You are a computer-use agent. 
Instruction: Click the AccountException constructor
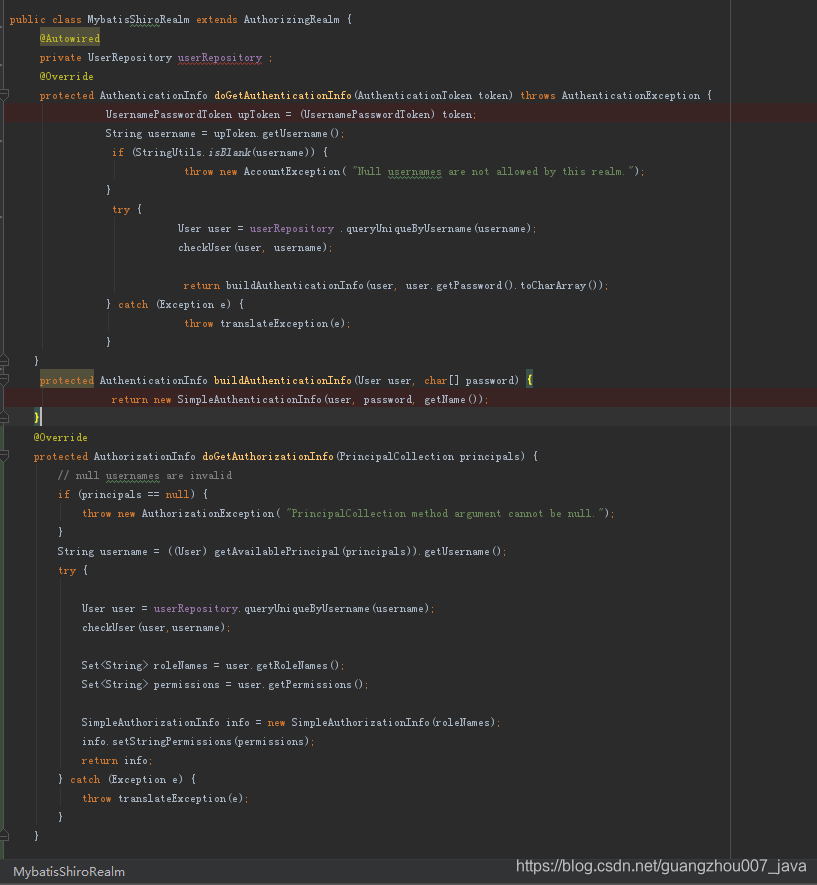click(x=292, y=172)
